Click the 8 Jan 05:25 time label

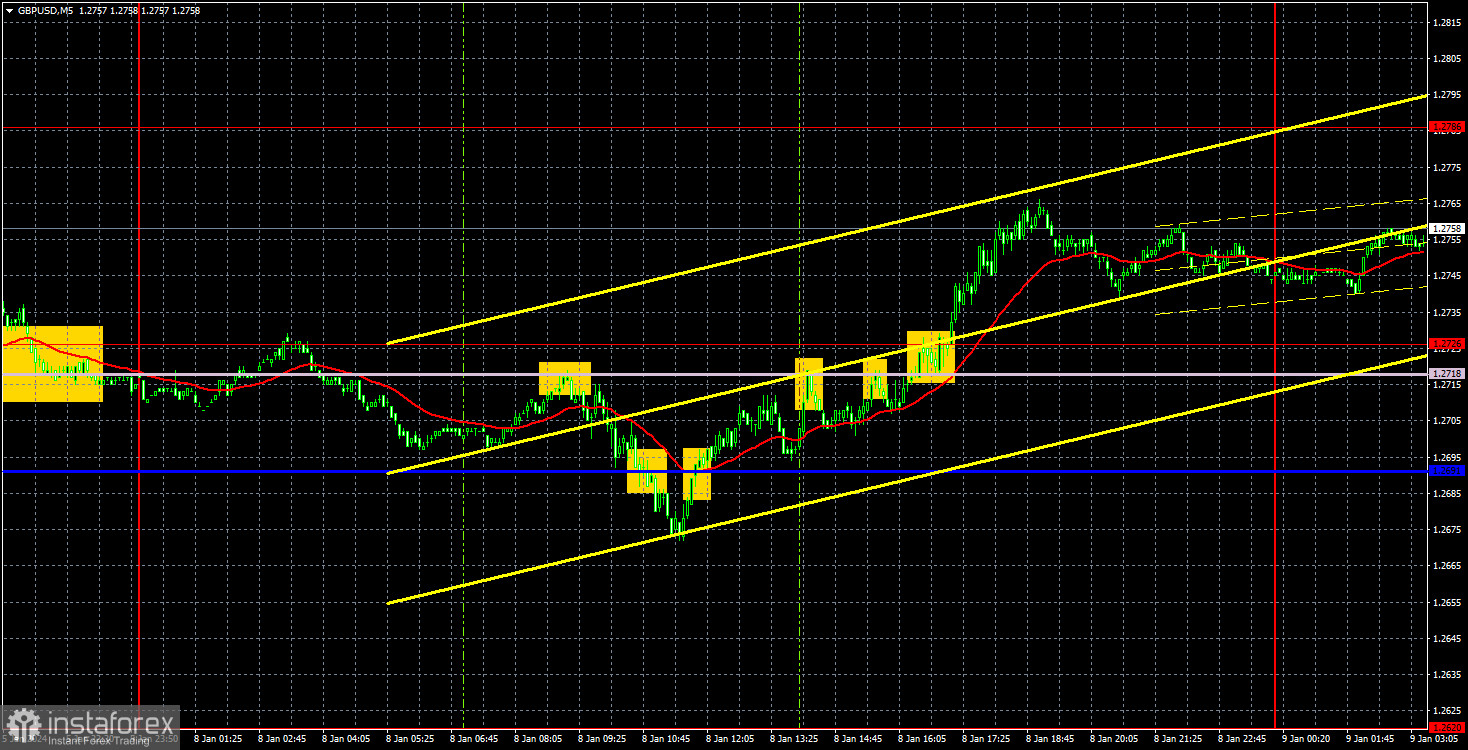click(411, 739)
